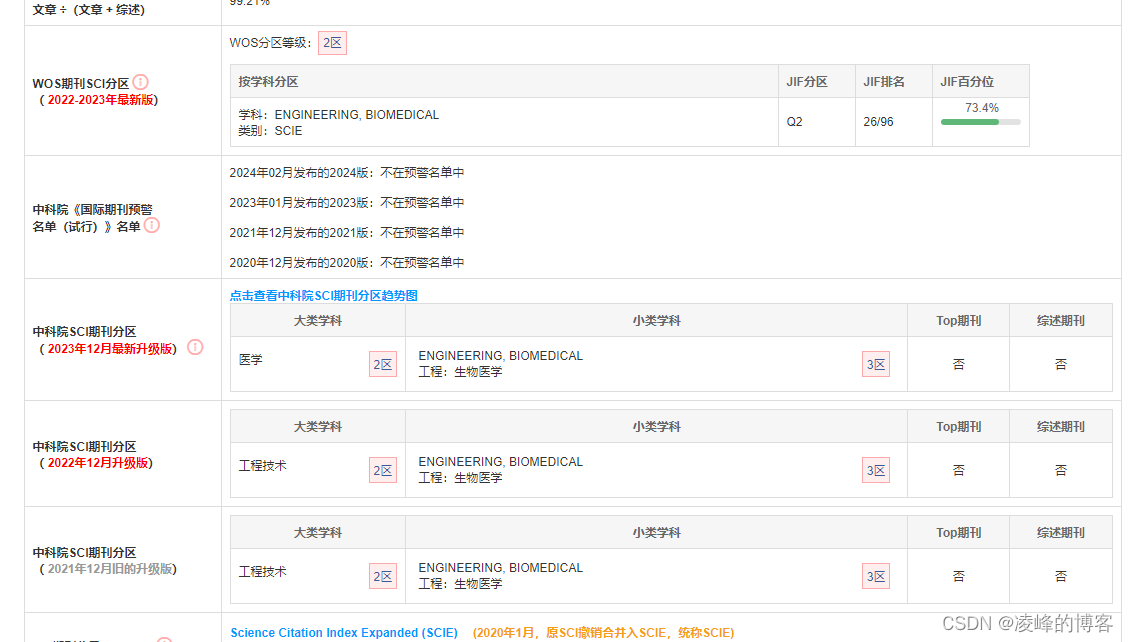Click 3区 badge in 2022年12月升级版 table
This screenshot has width=1128, height=642.
click(875, 470)
